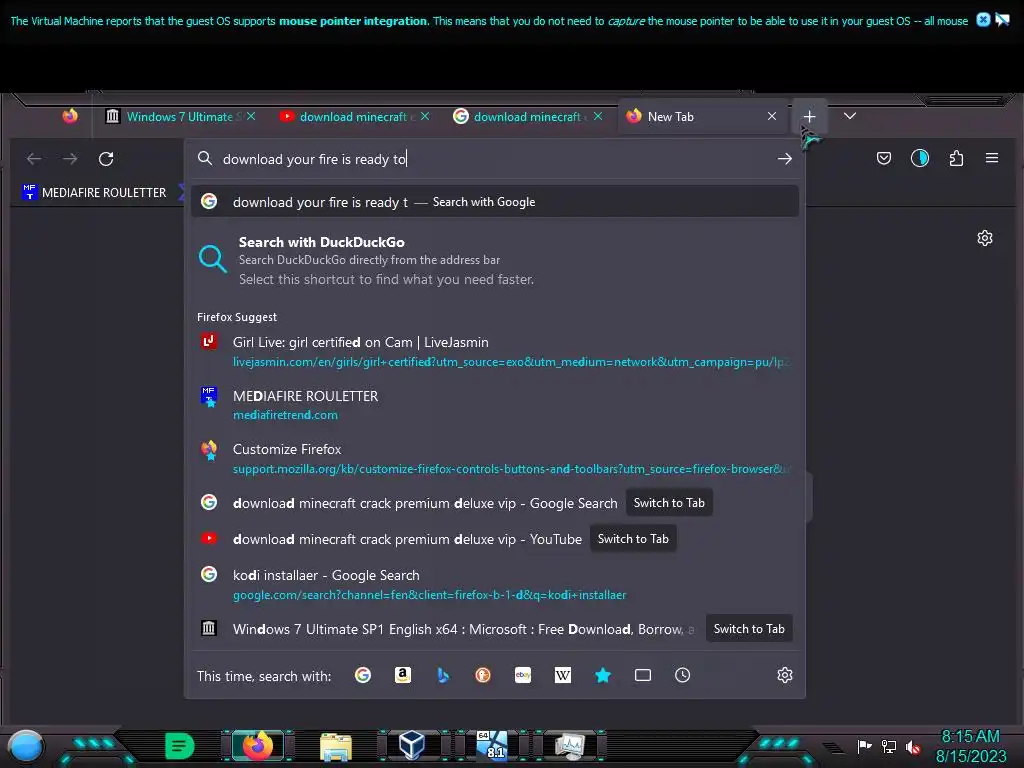Open muted volume tray icon
1024x768 pixels.
pos(913,747)
